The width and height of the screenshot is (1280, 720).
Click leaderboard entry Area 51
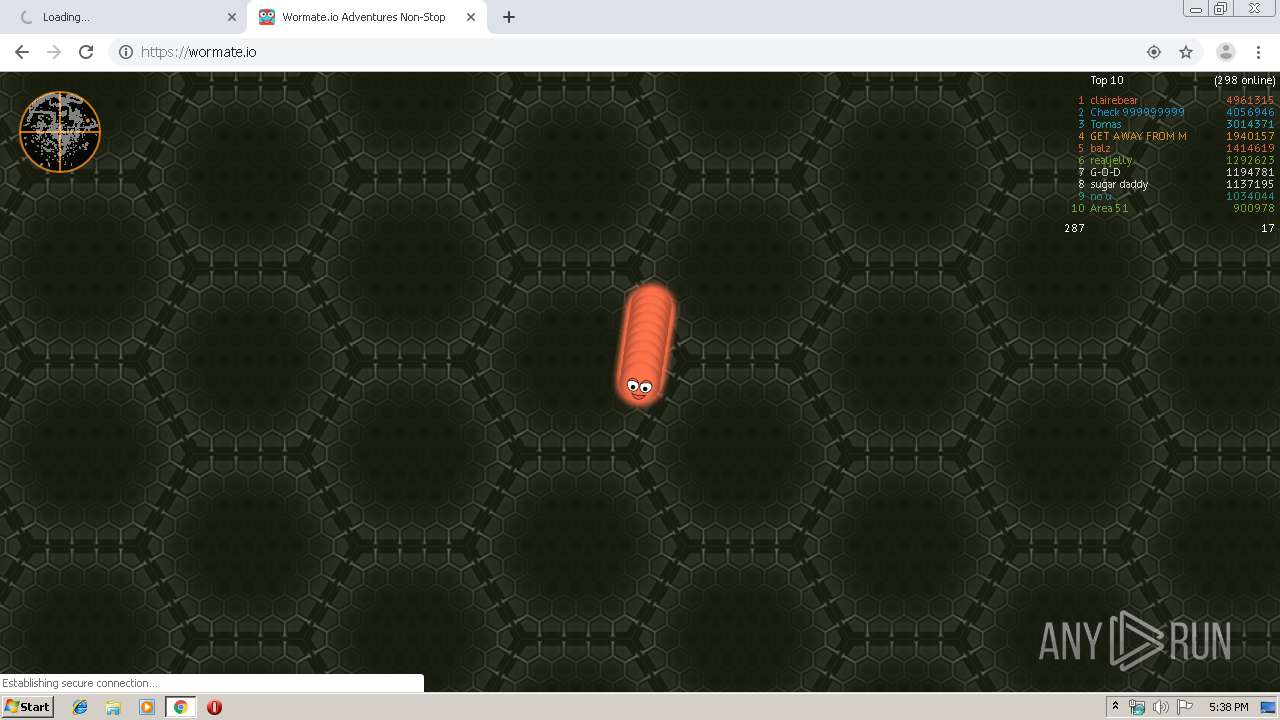tap(1109, 208)
